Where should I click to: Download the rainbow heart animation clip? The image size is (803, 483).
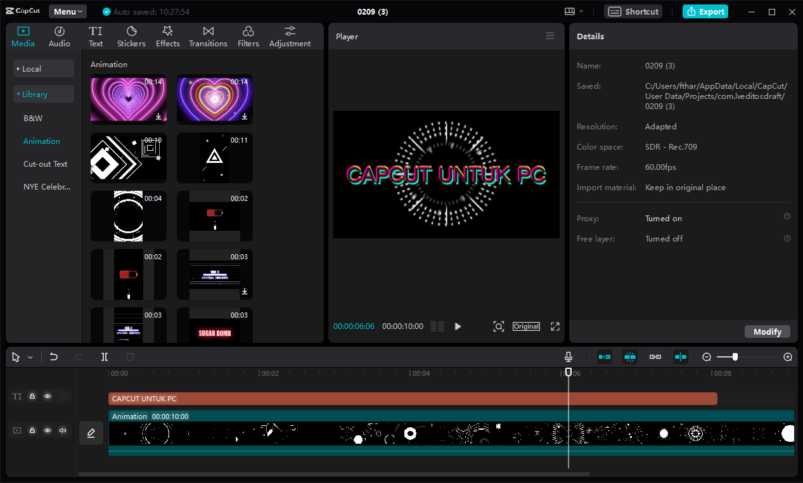[245, 117]
